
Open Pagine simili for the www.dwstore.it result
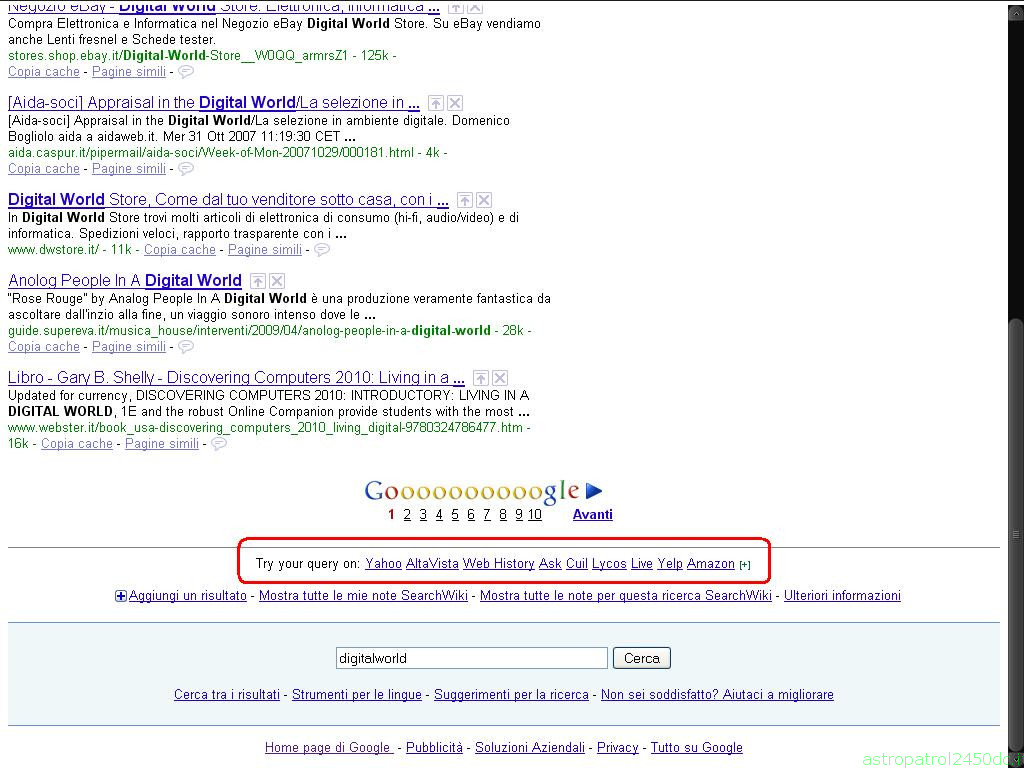[x=264, y=249]
